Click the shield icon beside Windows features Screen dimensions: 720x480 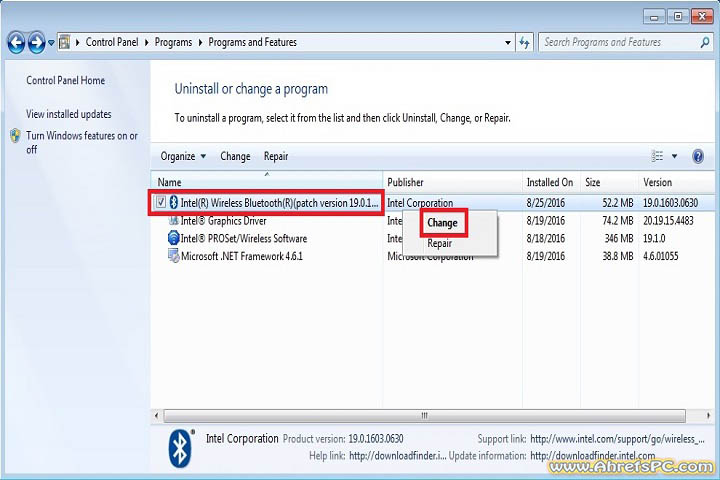[15, 136]
